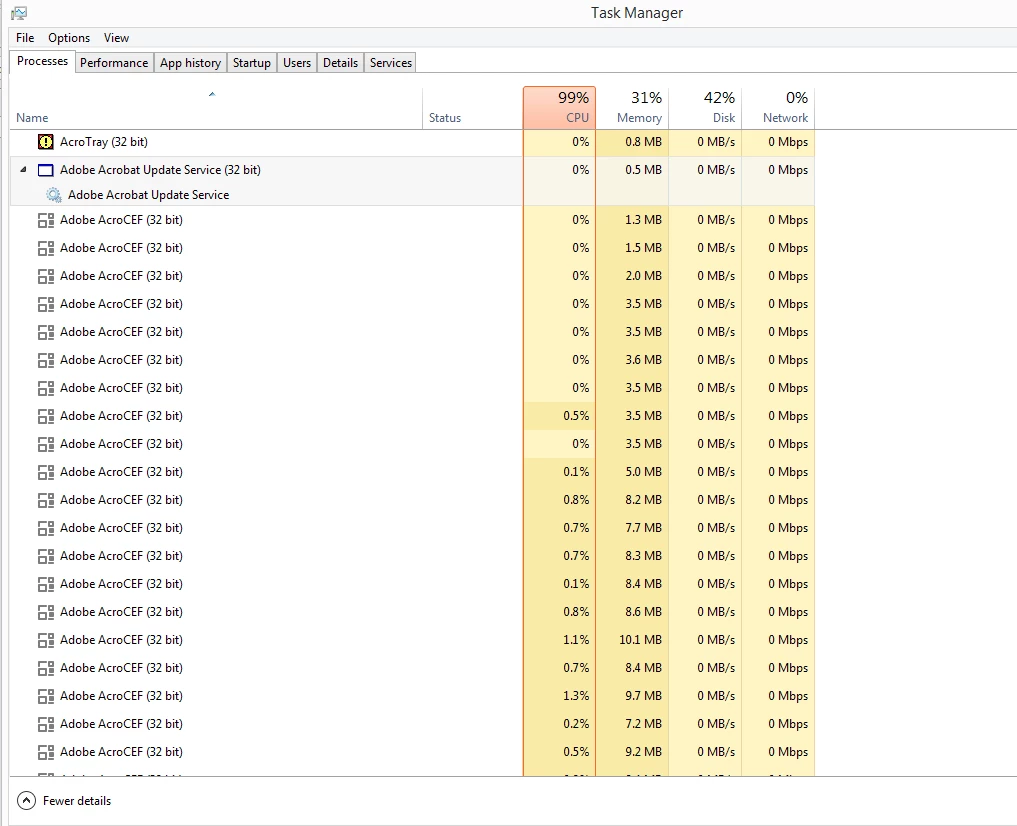The image size is (1017, 826).
Task: Click AcroCEF icon in the 8.3 MB row
Action: pos(45,556)
